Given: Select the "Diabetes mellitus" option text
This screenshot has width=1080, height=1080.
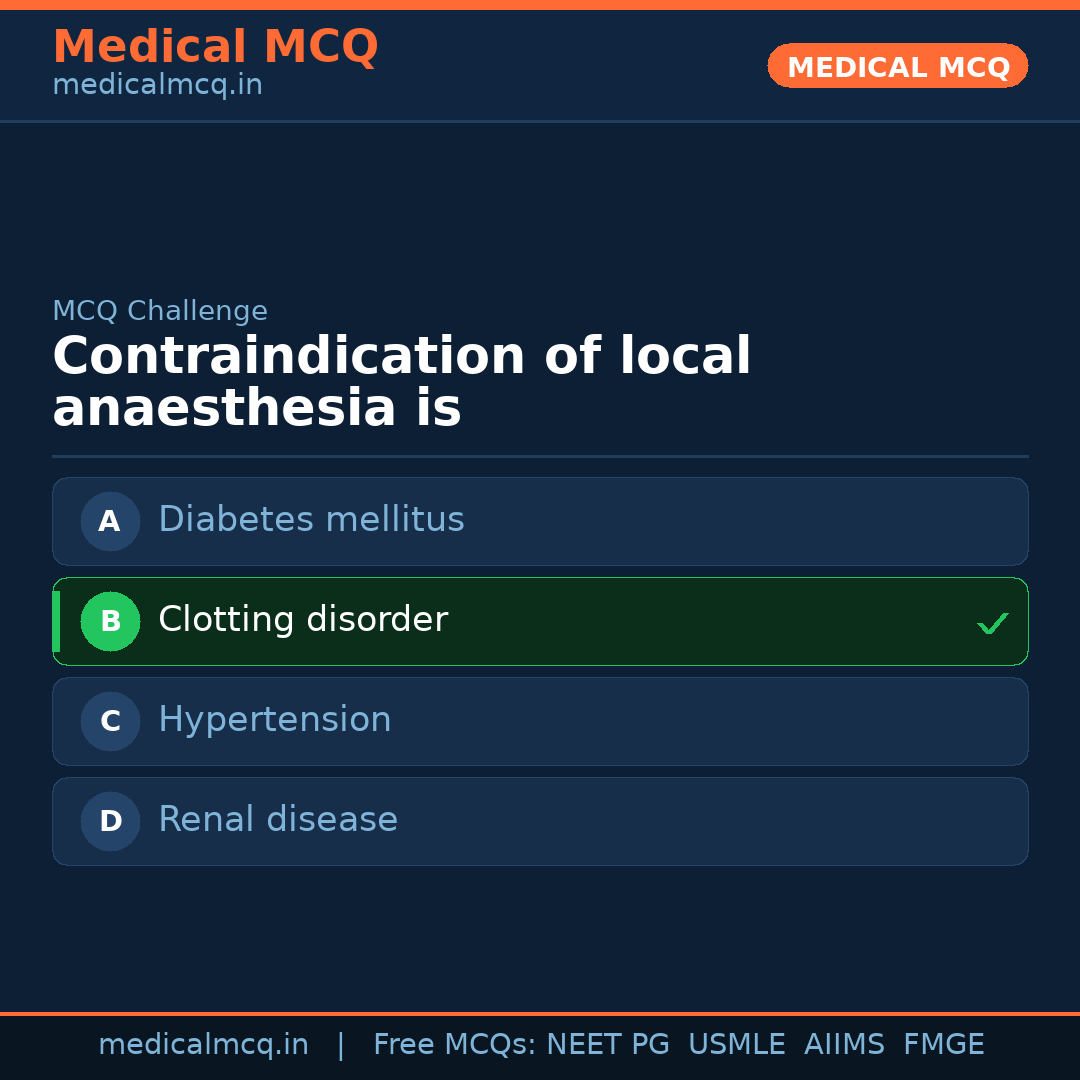Looking at the screenshot, I should coord(311,520).
